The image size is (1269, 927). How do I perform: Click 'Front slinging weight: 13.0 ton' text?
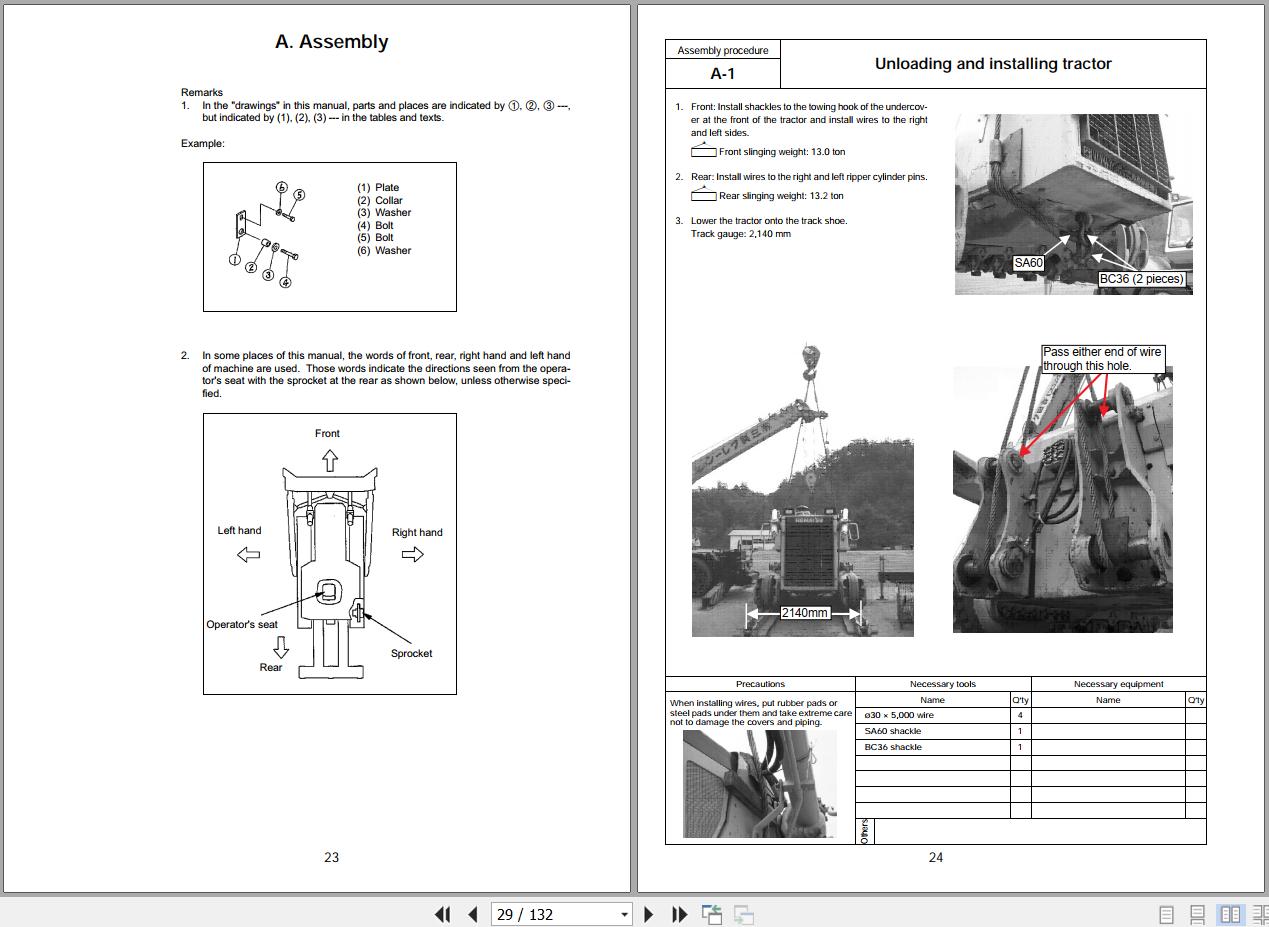[x=782, y=152]
